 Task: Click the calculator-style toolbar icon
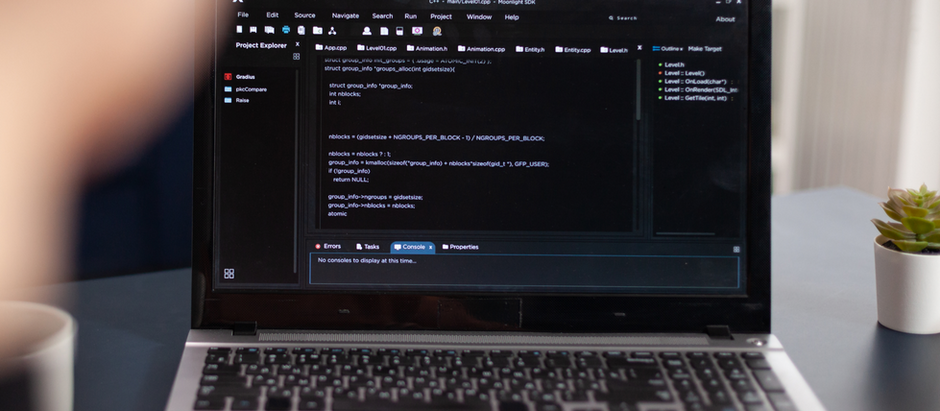pyautogui.click(x=399, y=31)
